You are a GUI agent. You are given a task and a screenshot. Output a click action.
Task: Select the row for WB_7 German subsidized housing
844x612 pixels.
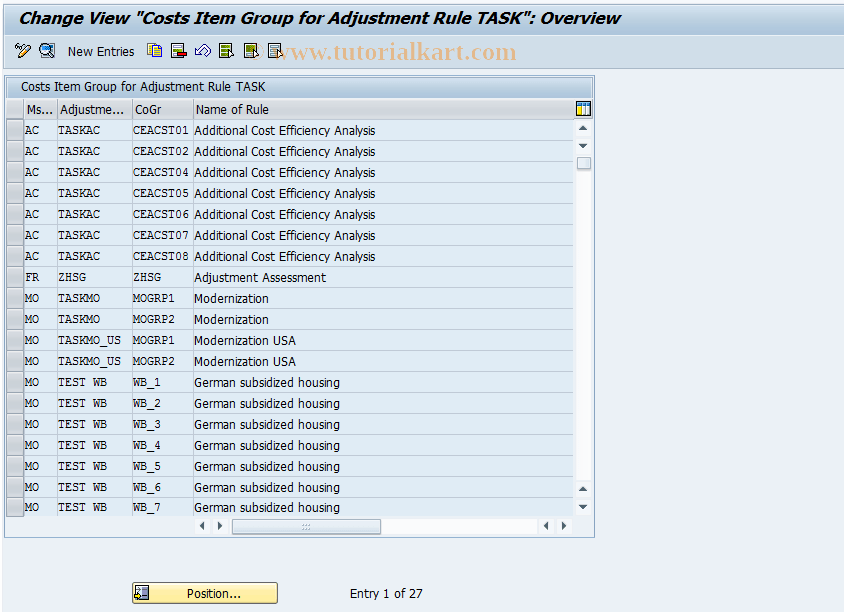tap(14, 507)
